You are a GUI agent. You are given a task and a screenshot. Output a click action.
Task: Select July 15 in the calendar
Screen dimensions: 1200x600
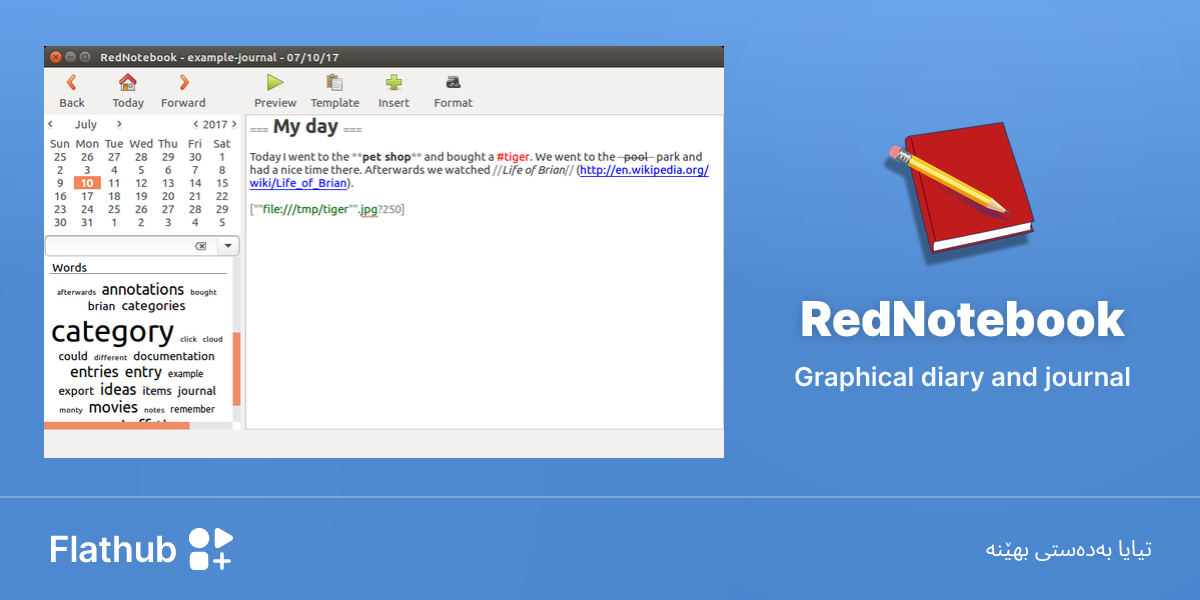point(222,183)
